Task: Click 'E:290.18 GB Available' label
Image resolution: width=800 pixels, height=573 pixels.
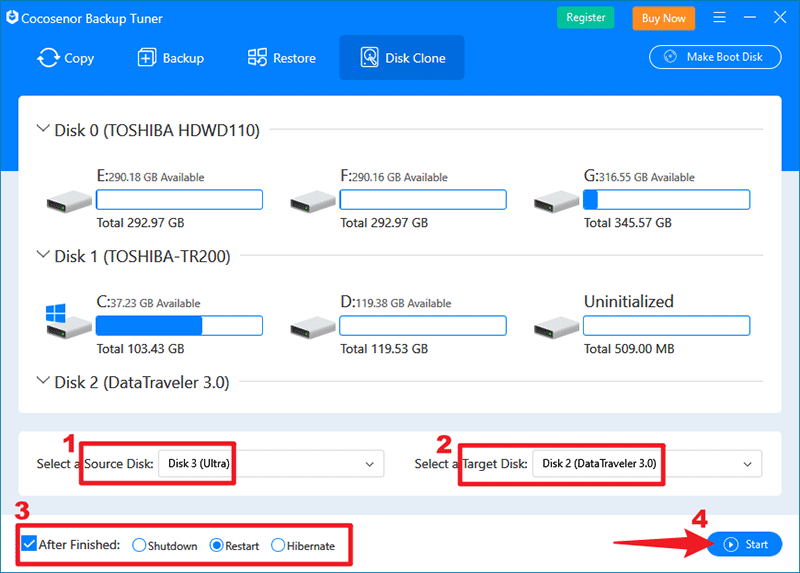Action: [x=151, y=177]
